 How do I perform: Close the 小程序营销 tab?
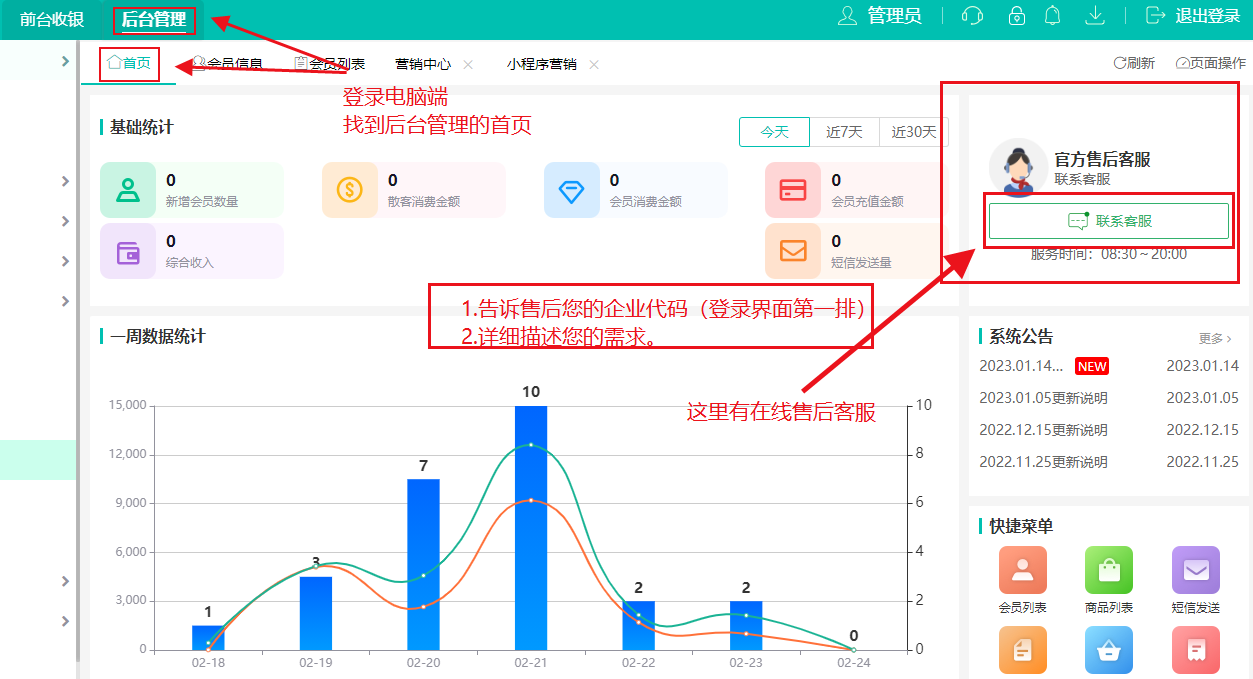coord(594,64)
